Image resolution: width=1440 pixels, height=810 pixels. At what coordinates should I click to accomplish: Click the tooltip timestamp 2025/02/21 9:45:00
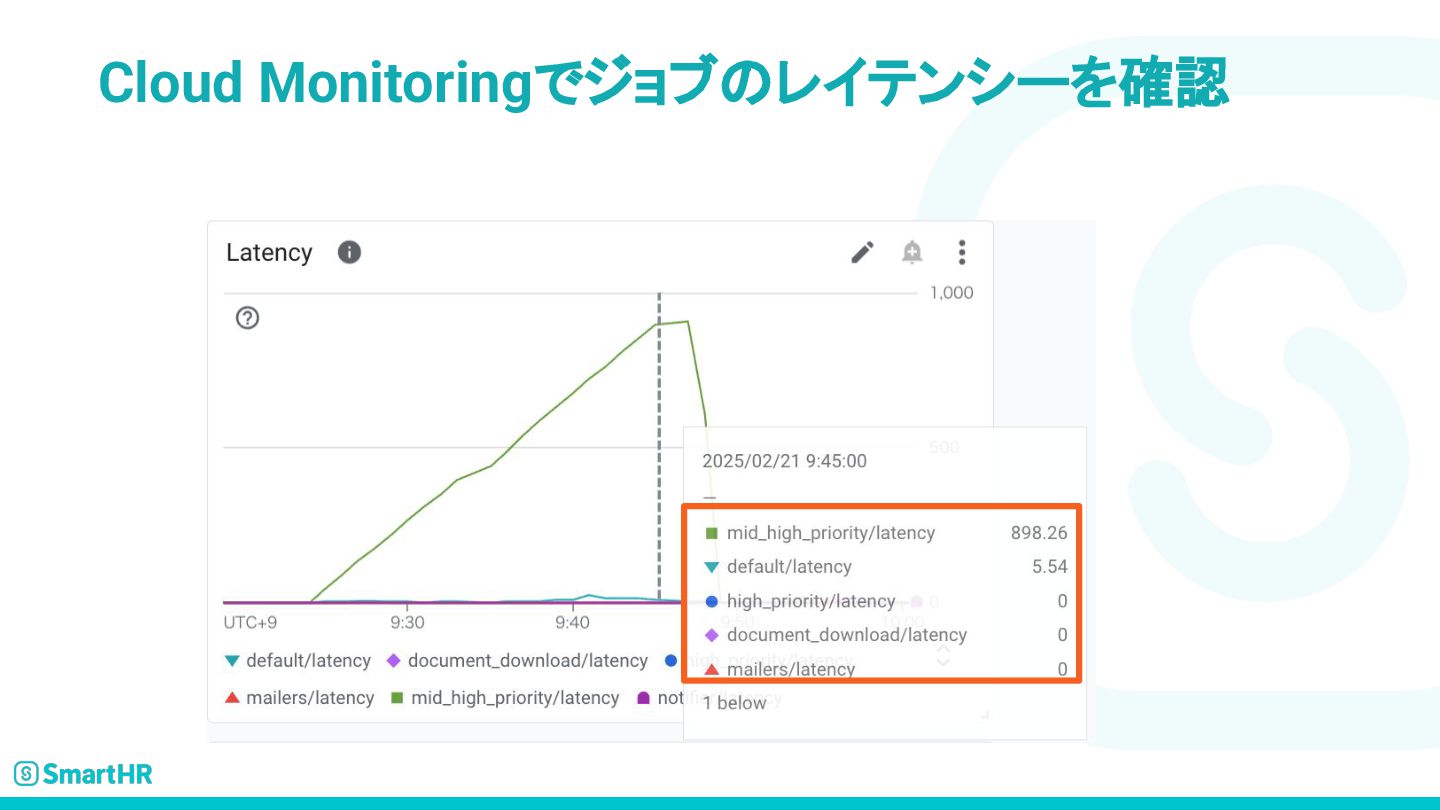pos(785,461)
